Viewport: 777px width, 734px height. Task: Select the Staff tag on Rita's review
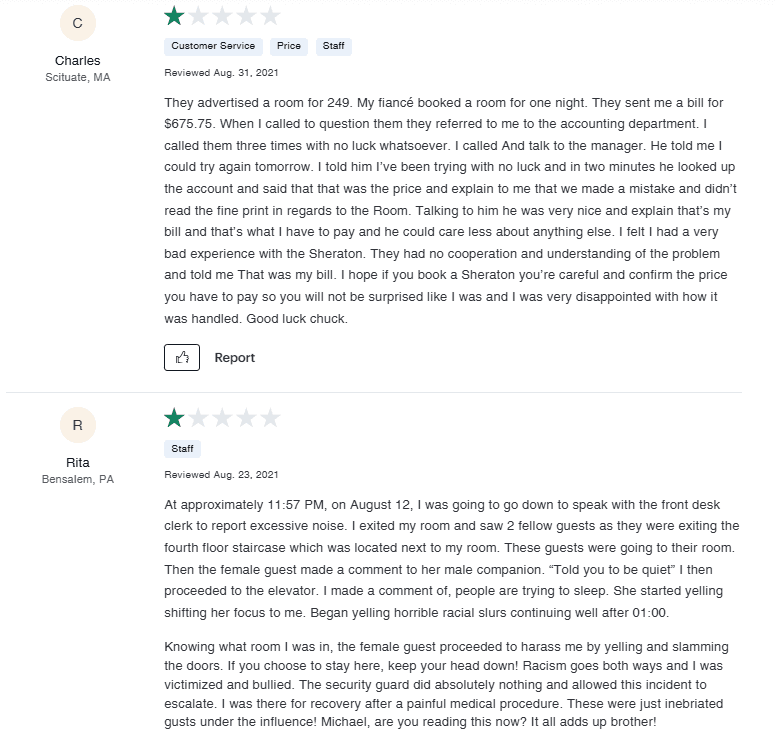[x=182, y=449]
